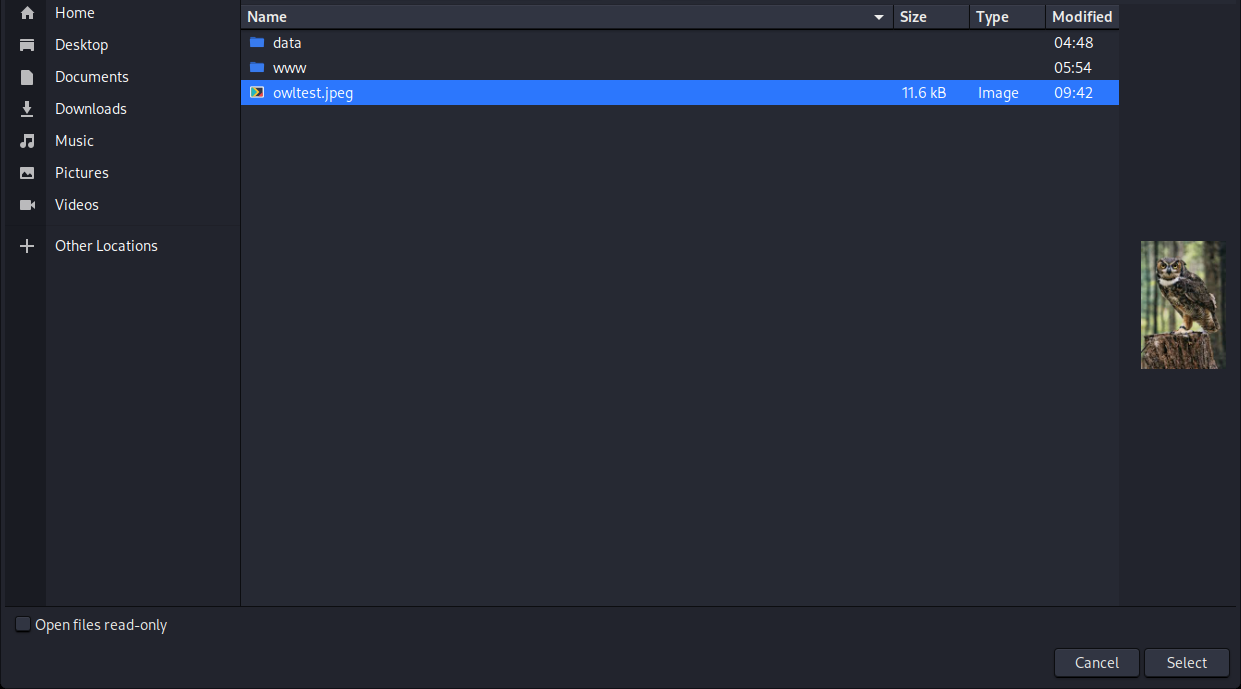The image size is (1241, 689).
Task: Click the sort arrow on Name column
Action: 878,17
